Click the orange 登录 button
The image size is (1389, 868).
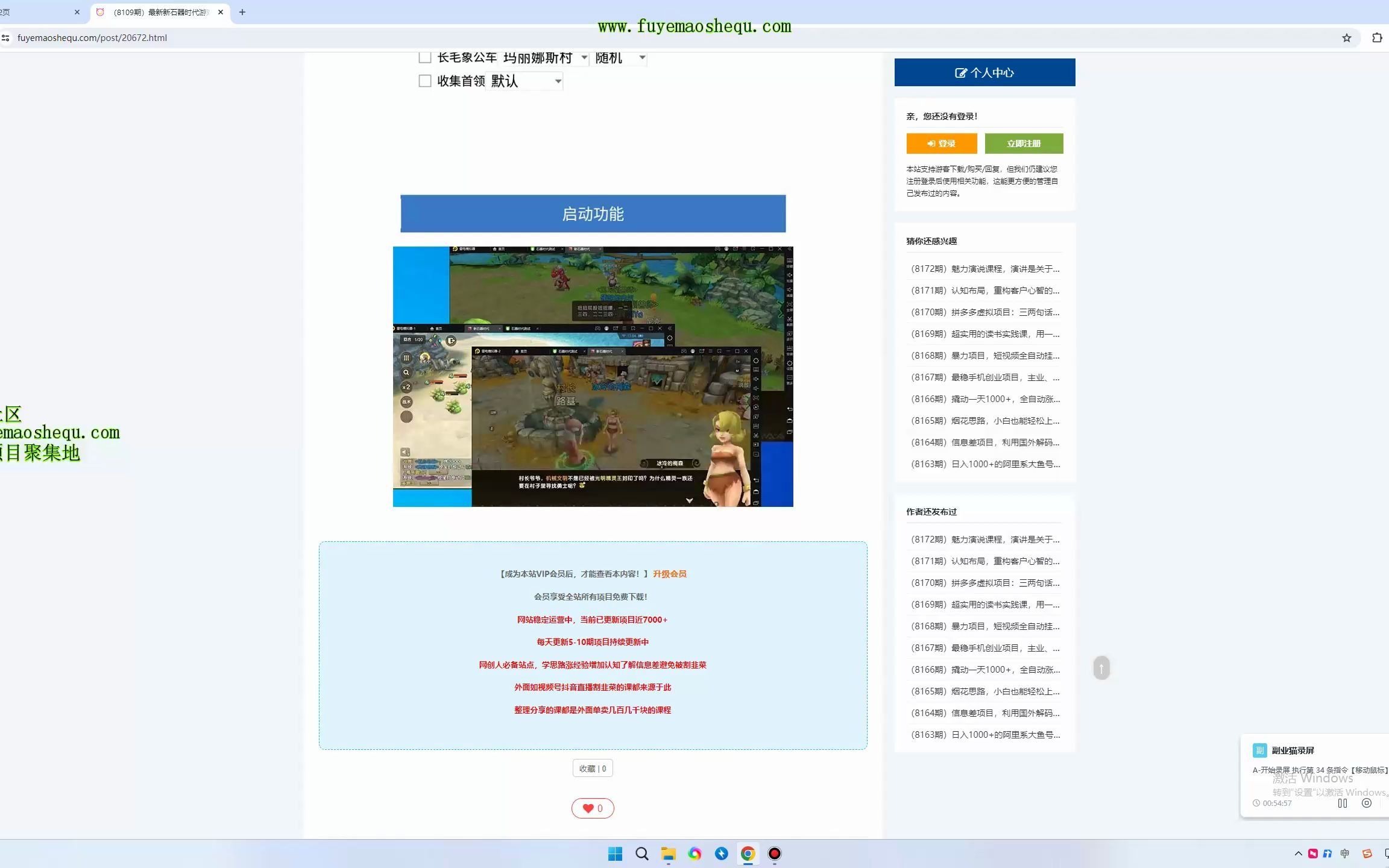pos(942,143)
